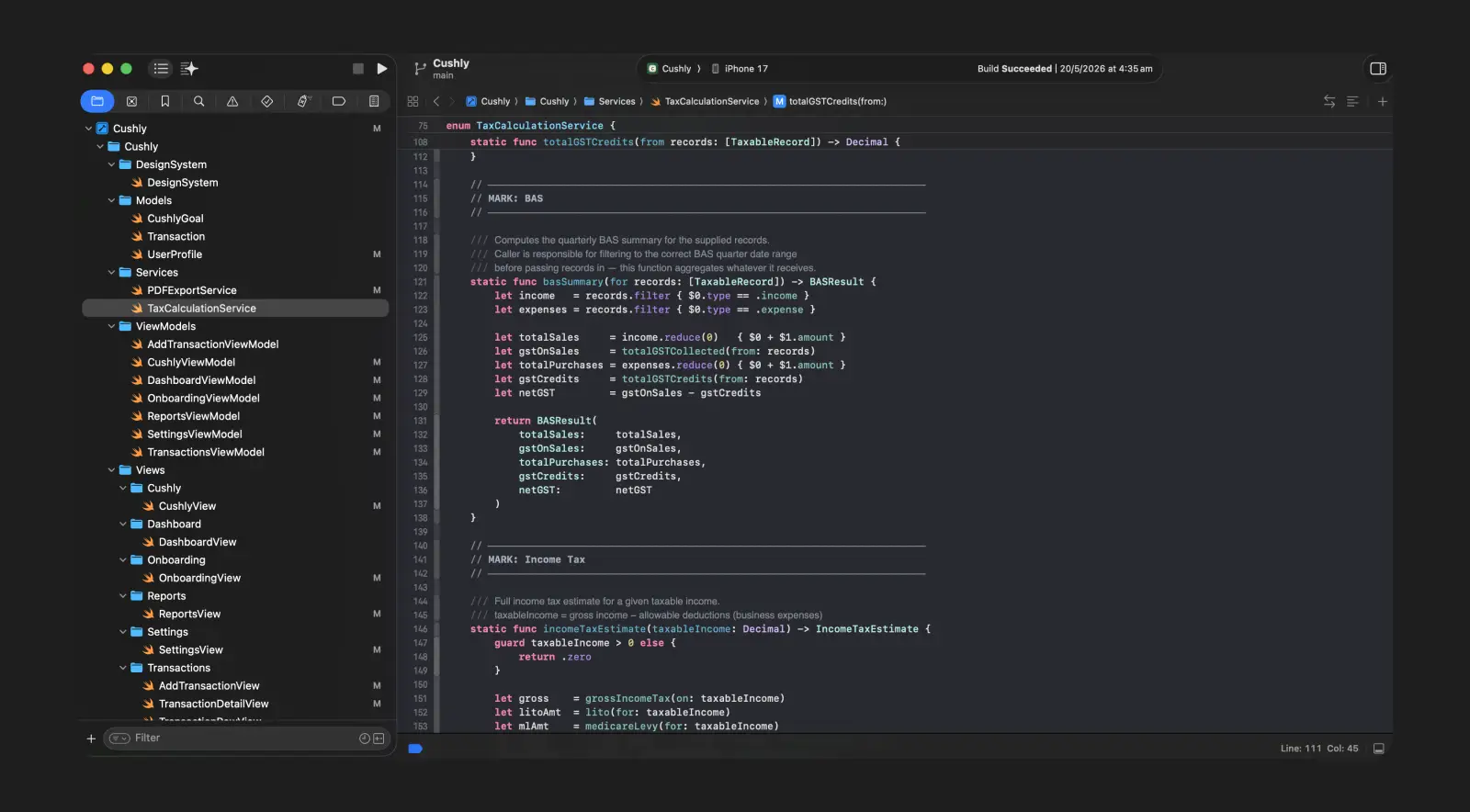This screenshot has width=1470, height=812.
Task: Collapse the Models folder
Action: (112, 201)
